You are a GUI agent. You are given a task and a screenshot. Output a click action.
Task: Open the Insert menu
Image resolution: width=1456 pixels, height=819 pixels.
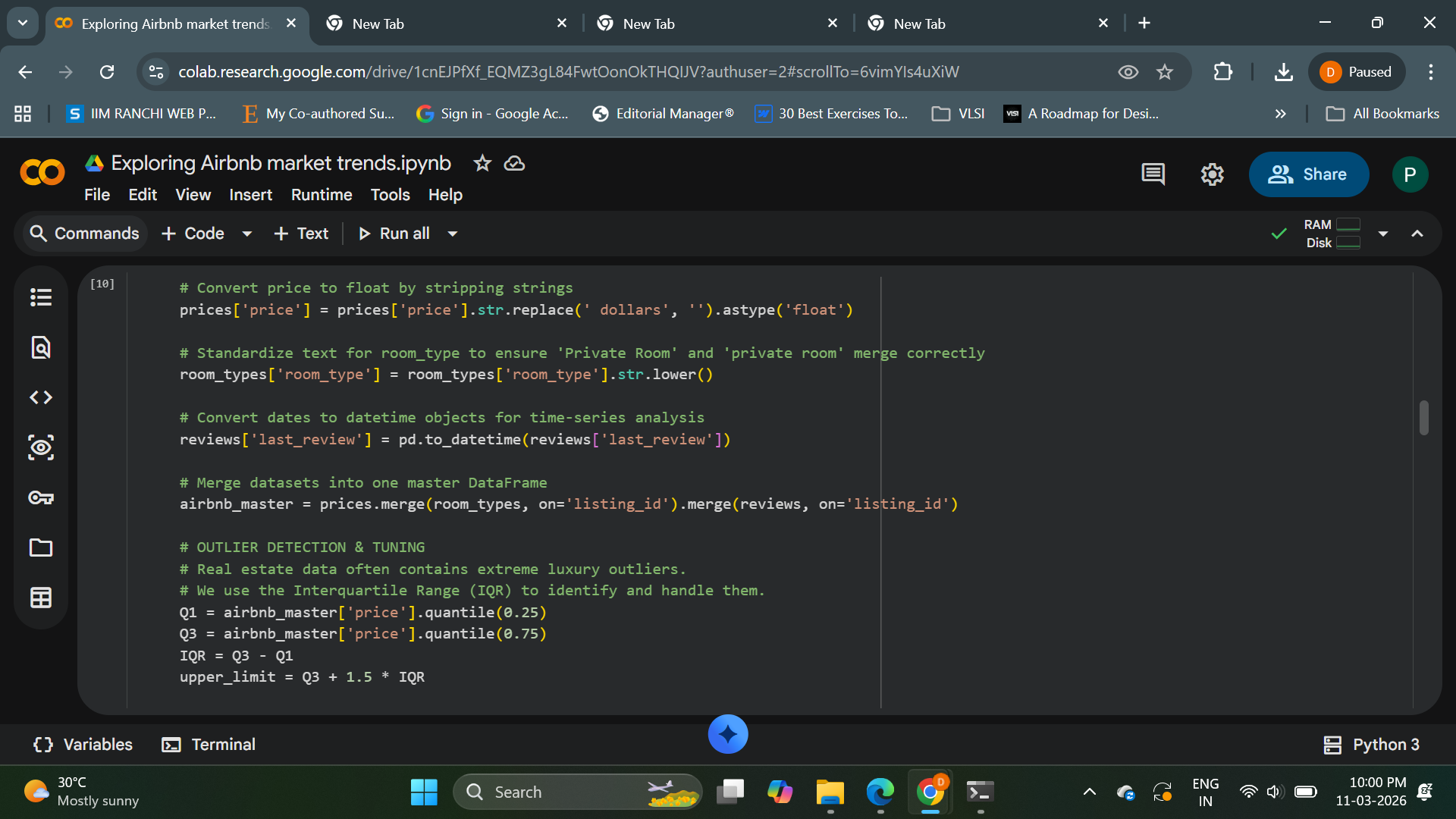click(x=250, y=195)
